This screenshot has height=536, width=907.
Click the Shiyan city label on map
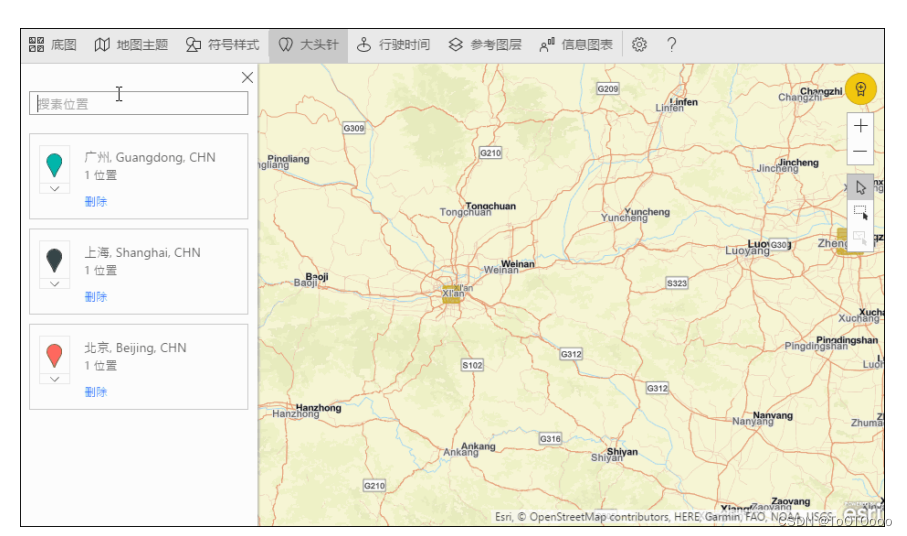click(x=614, y=454)
